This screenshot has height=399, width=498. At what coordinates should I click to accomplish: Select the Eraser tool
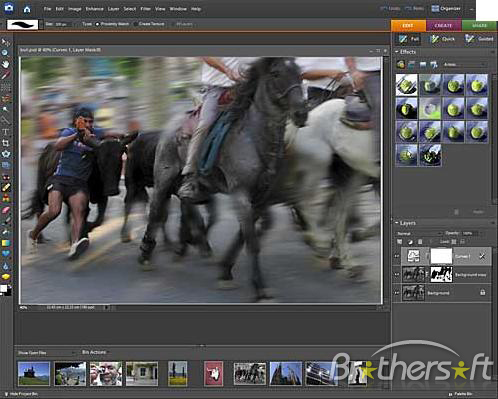pyautogui.click(x=6, y=210)
